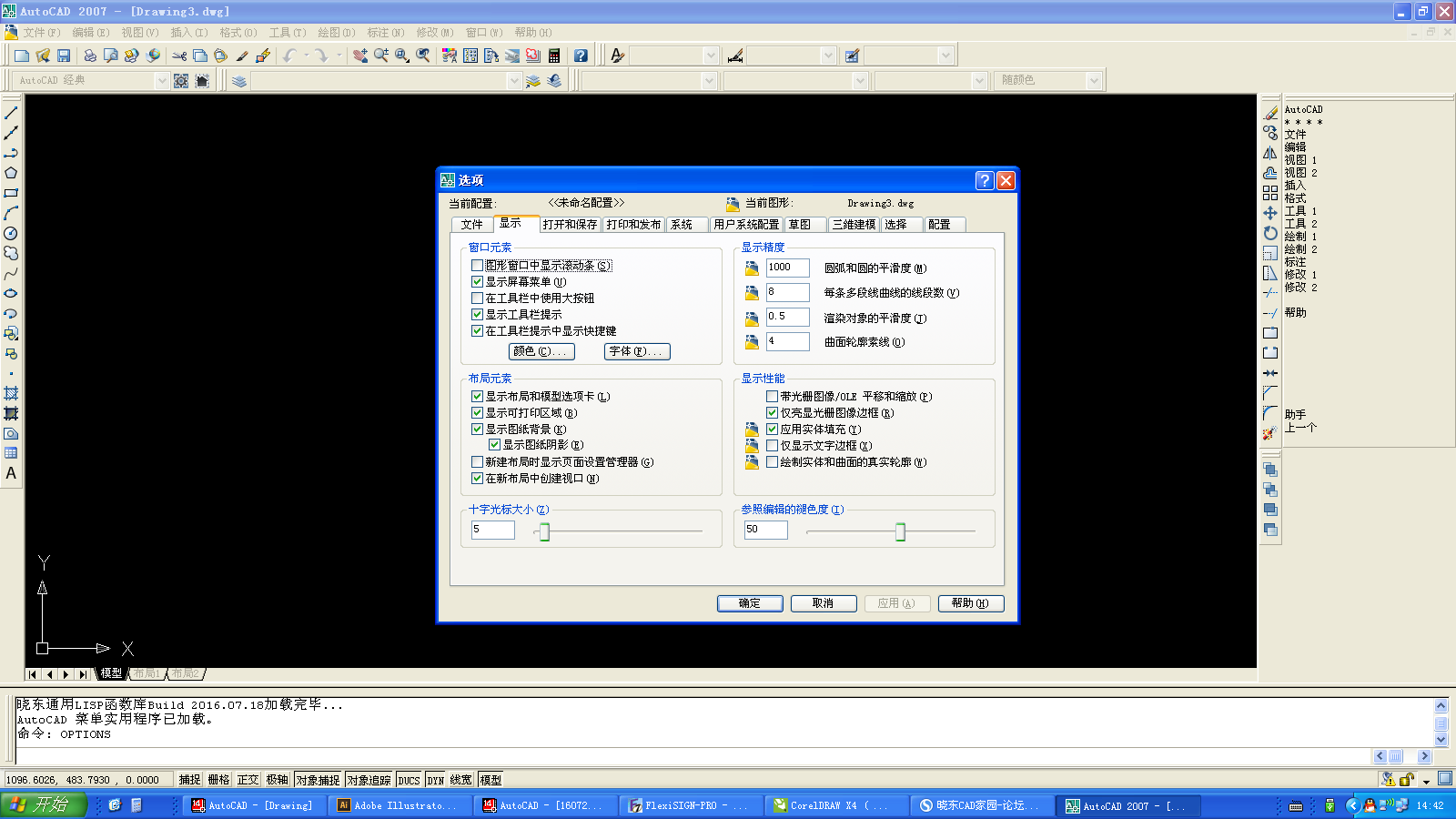Click 十字光标大小 value input field
This screenshot has height=819, width=1456.
click(492, 530)
